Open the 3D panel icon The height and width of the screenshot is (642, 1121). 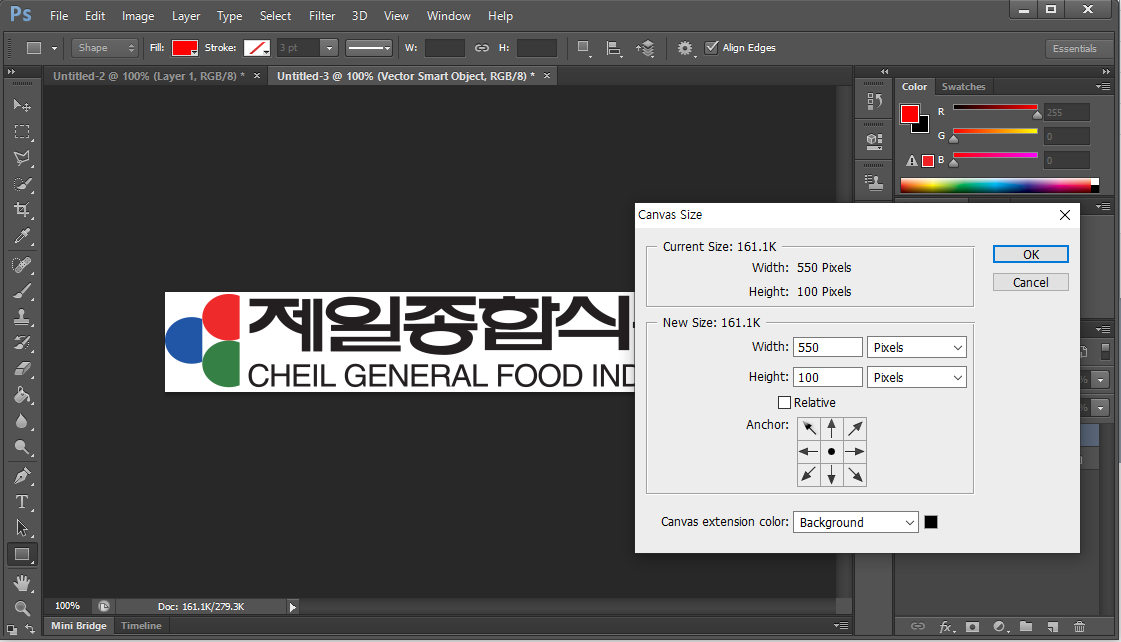pos(874,142)
